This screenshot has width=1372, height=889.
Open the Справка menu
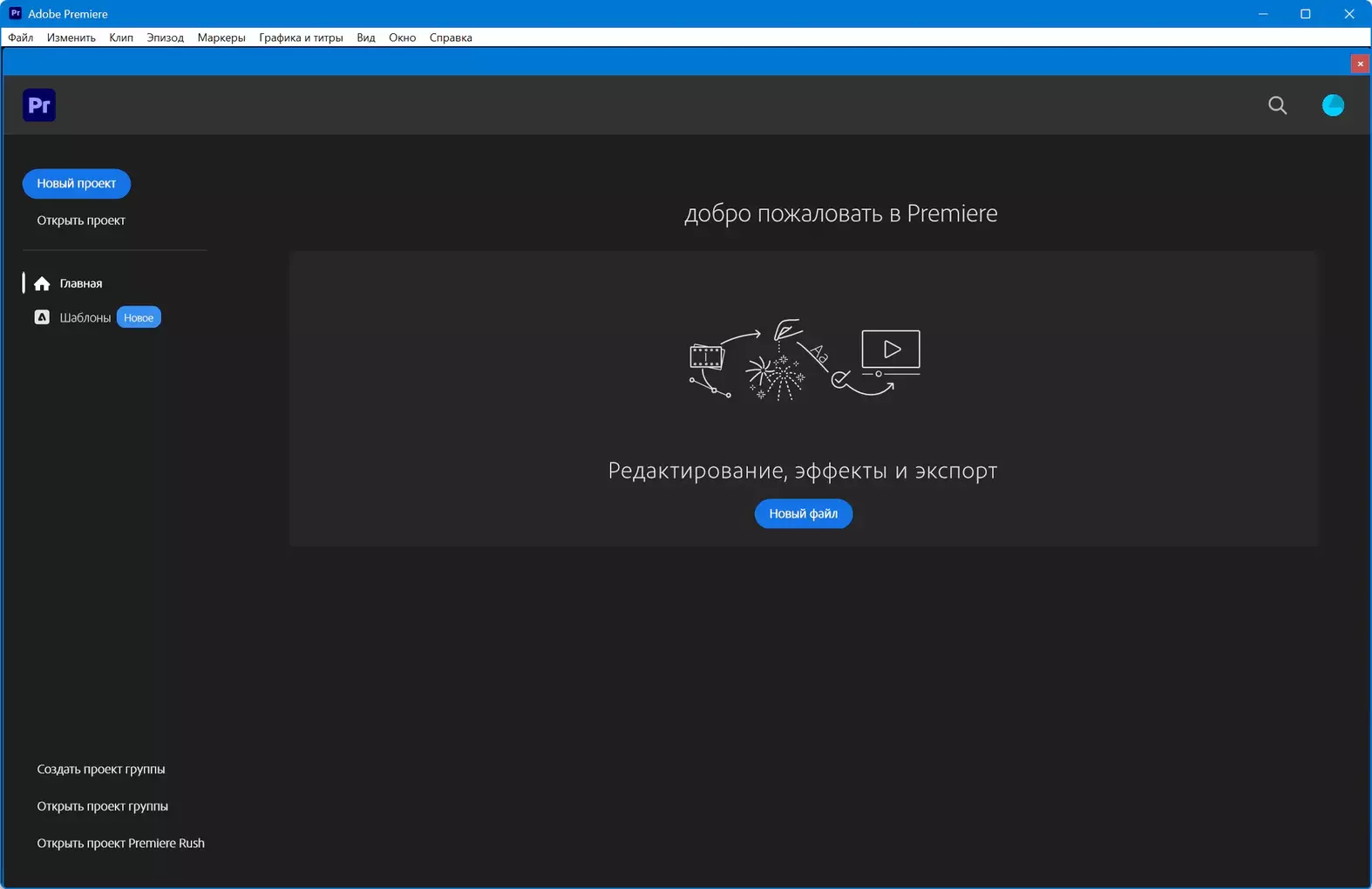pyautogui.click(x=451, y=37)
